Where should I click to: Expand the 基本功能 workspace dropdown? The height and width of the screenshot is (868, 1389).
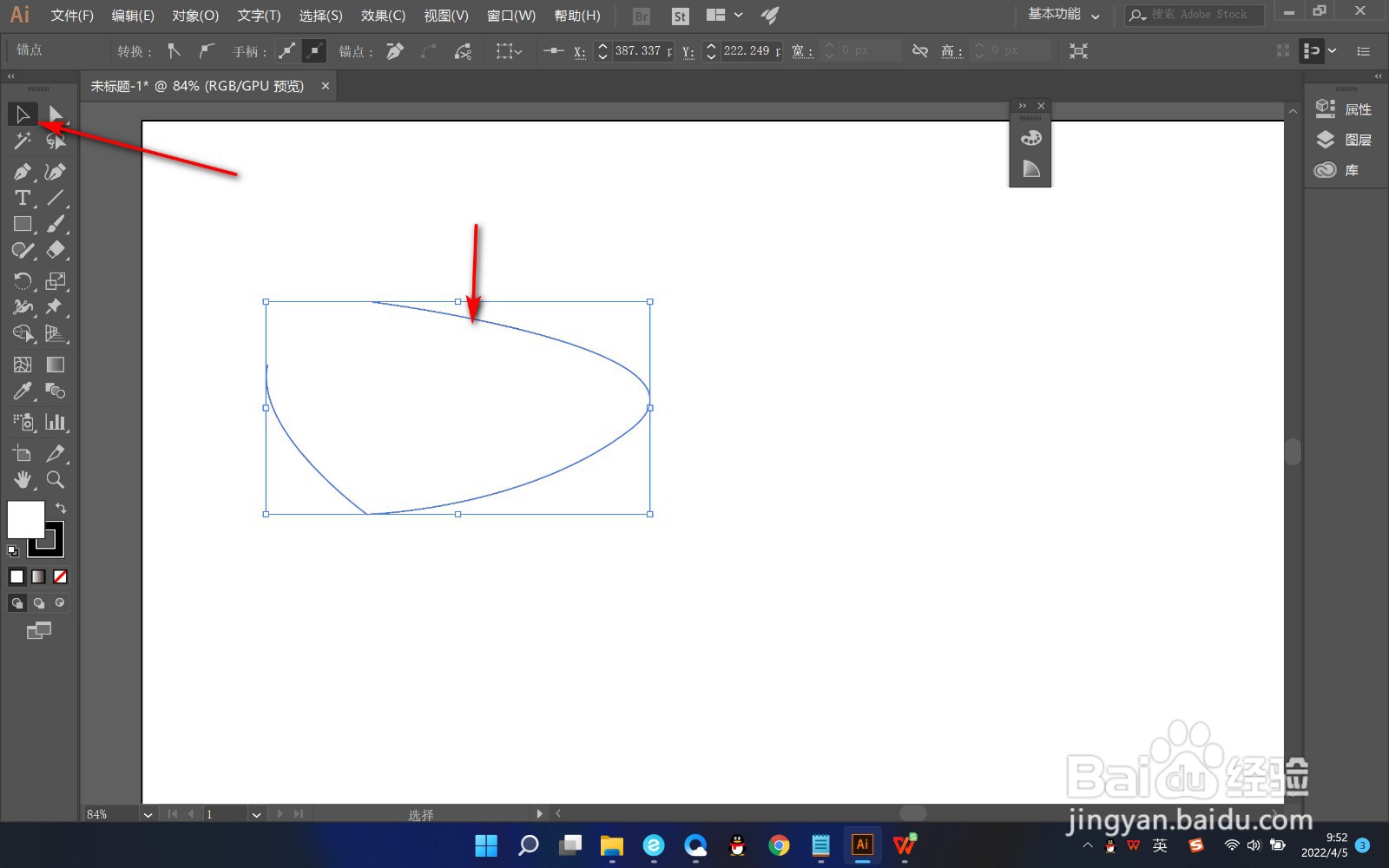pos(1064,15)
